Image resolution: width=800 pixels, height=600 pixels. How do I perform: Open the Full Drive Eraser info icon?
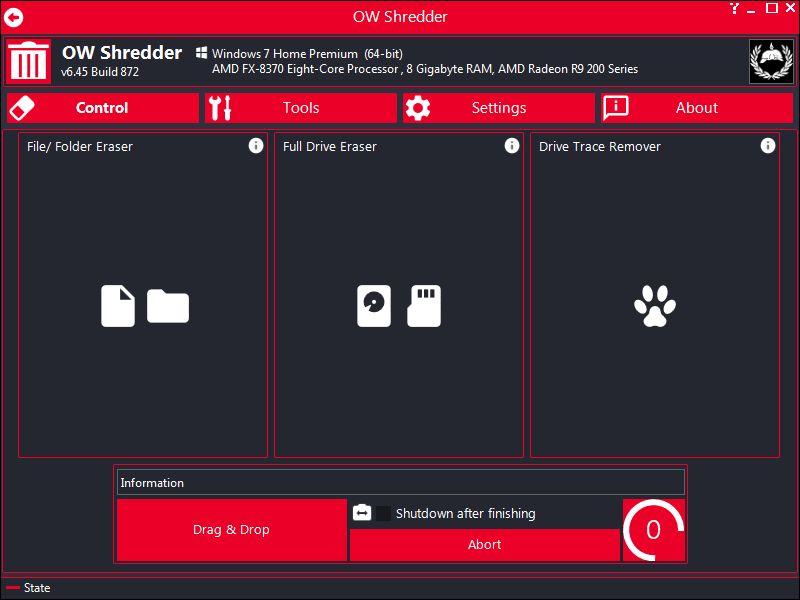click(x=511, y=146)
